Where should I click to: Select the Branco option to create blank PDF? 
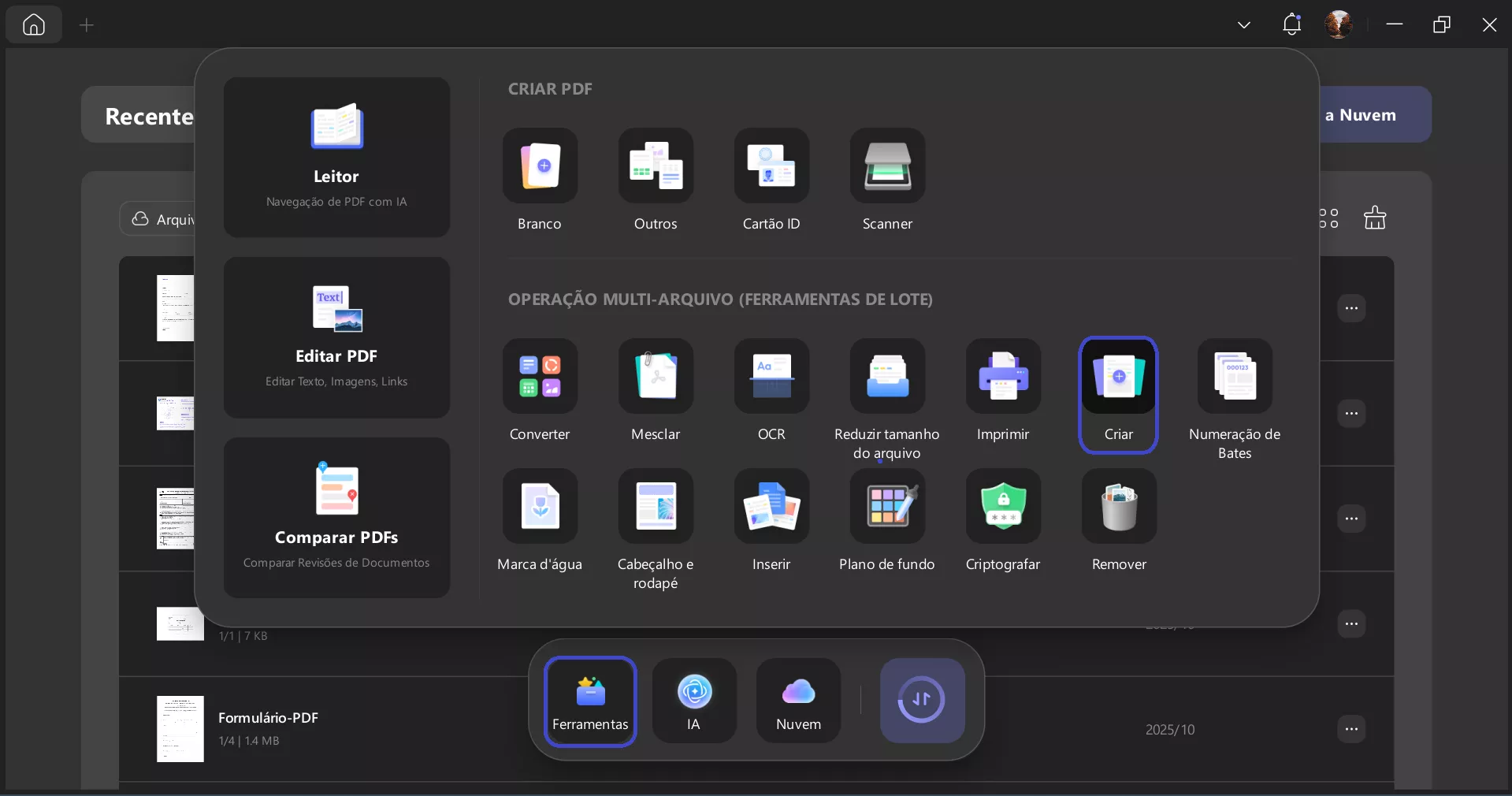tap(539, 181)
